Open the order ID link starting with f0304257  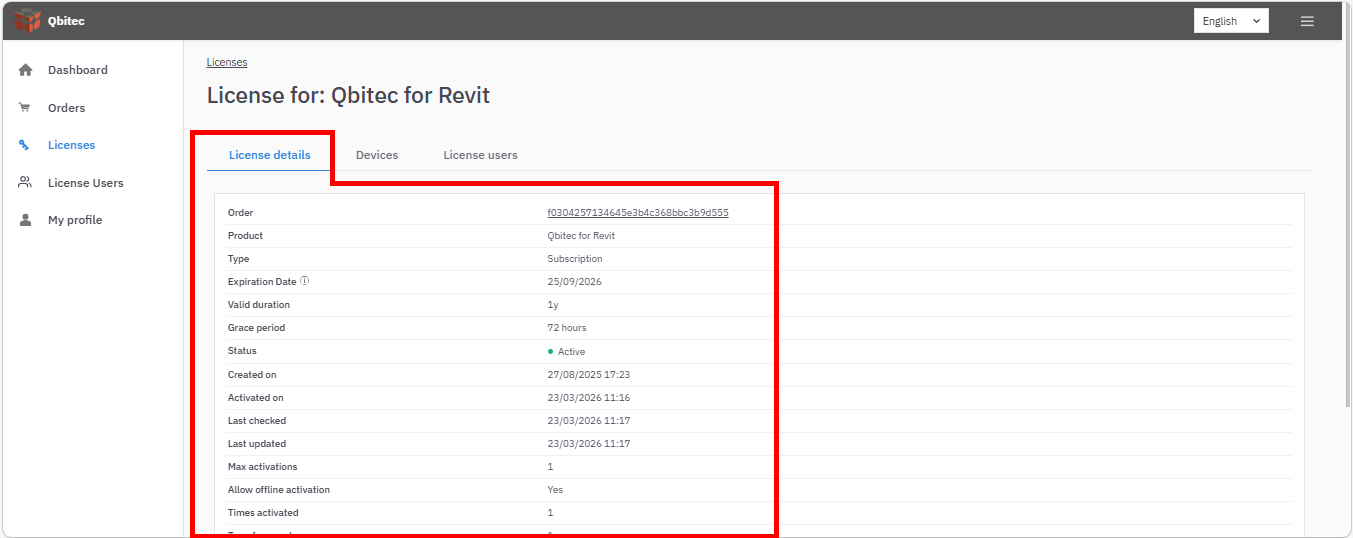[637, 213]
